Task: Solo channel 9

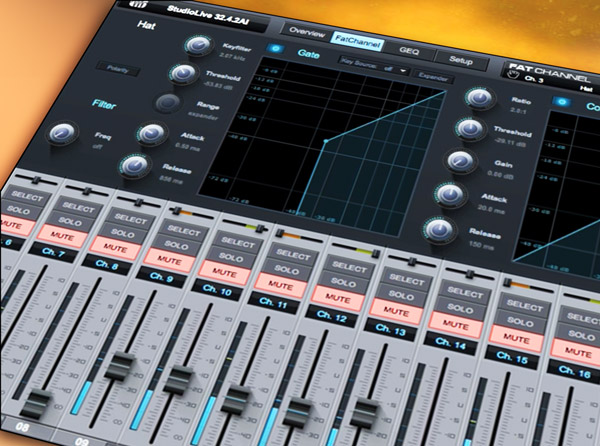Action: [177, 245]
